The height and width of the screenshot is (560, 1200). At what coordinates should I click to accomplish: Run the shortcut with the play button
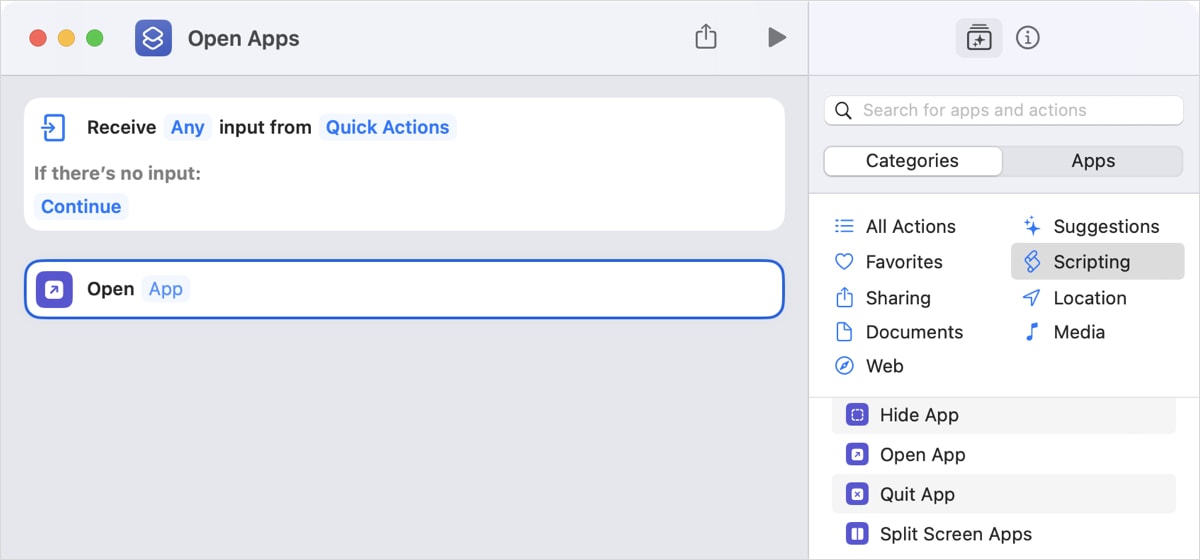776,38
